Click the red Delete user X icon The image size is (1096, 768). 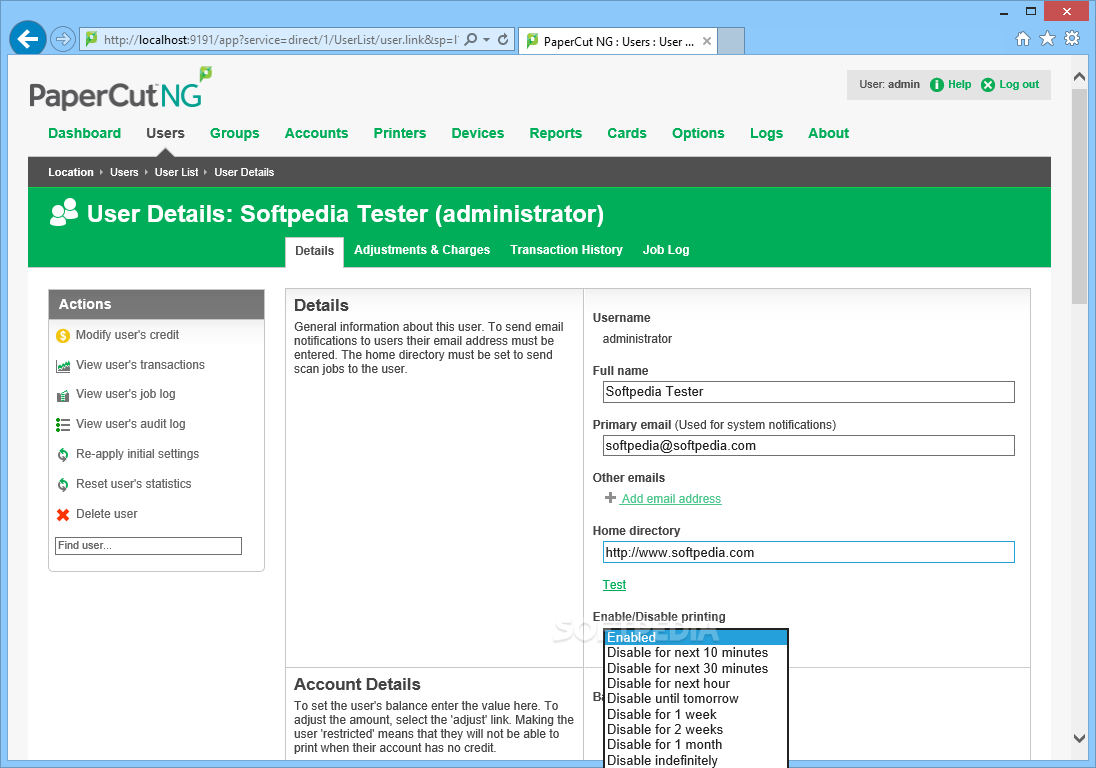[63, 514]
